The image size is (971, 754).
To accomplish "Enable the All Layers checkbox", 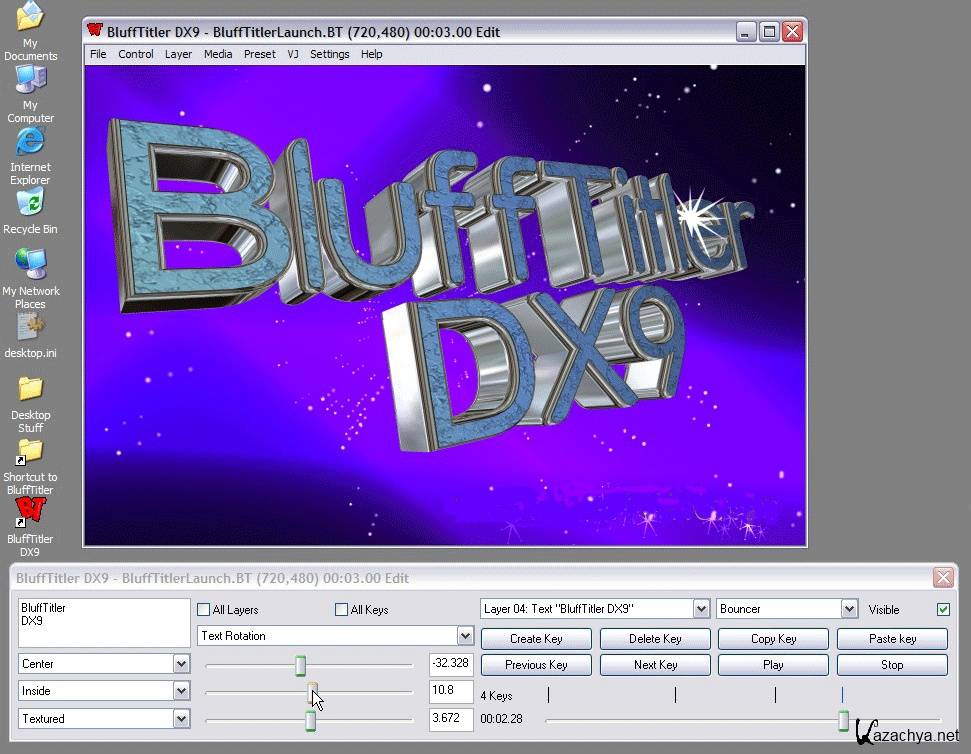I will point(204,610).
